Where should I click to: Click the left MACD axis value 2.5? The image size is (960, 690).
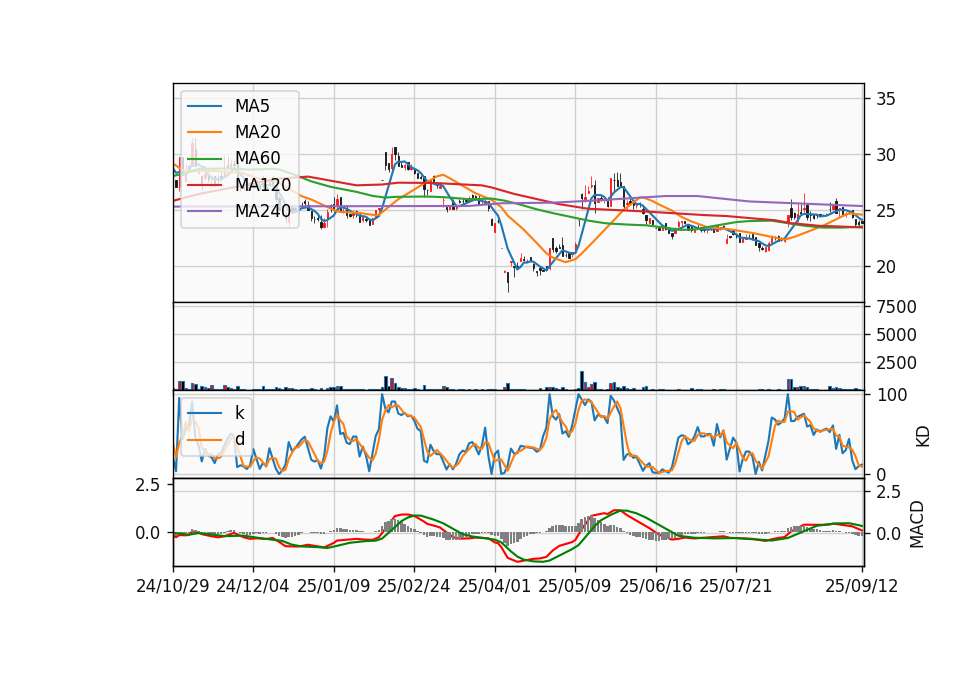coord(148,486)
